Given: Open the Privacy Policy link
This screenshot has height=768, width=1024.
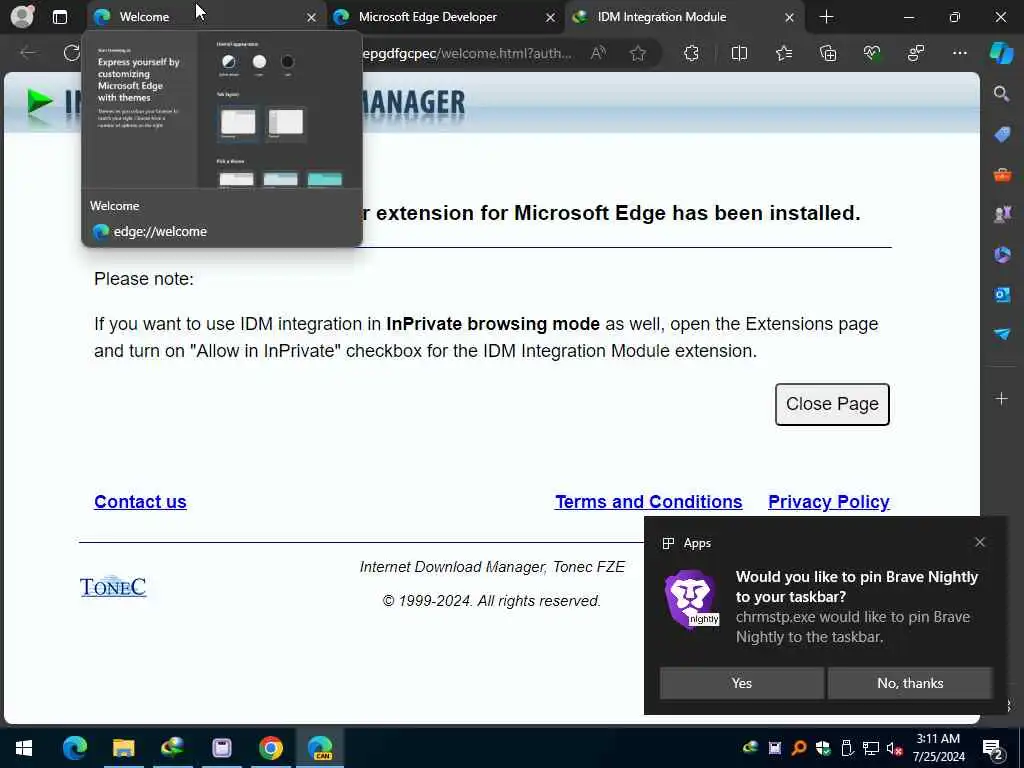Looking at the screenshot, I should click(829, 502).
